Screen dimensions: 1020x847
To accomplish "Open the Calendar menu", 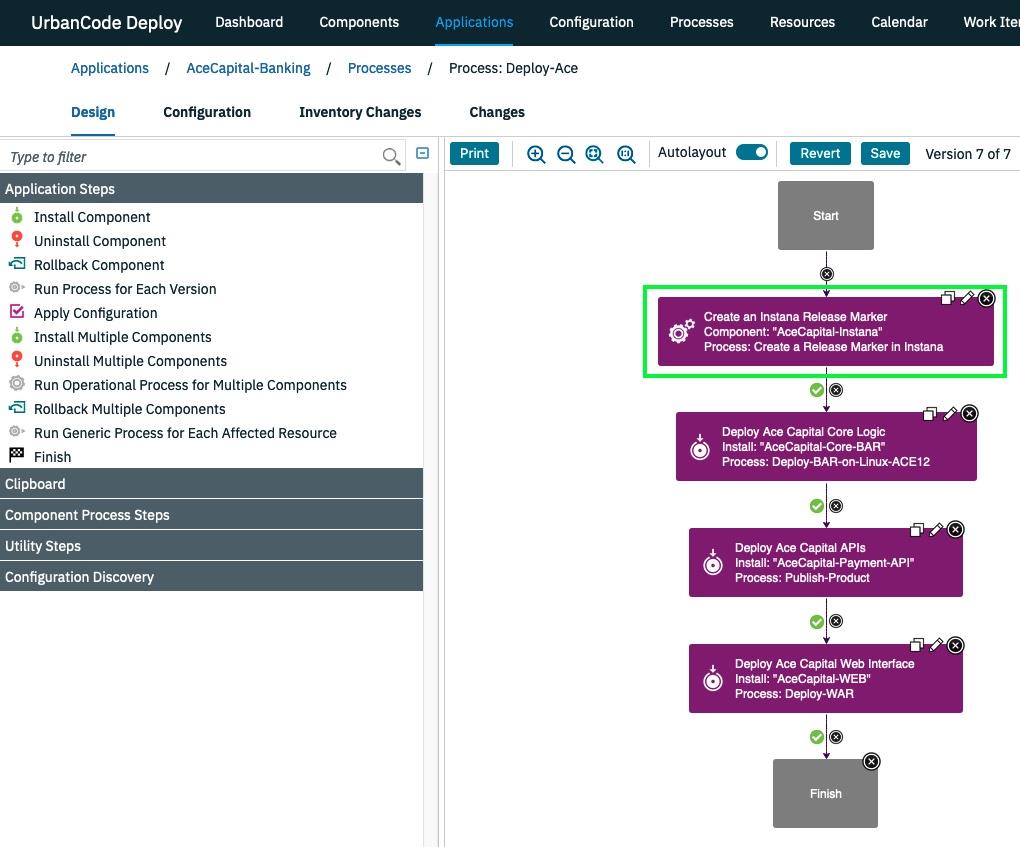I will pyautogui.click(x=899, y=22).
